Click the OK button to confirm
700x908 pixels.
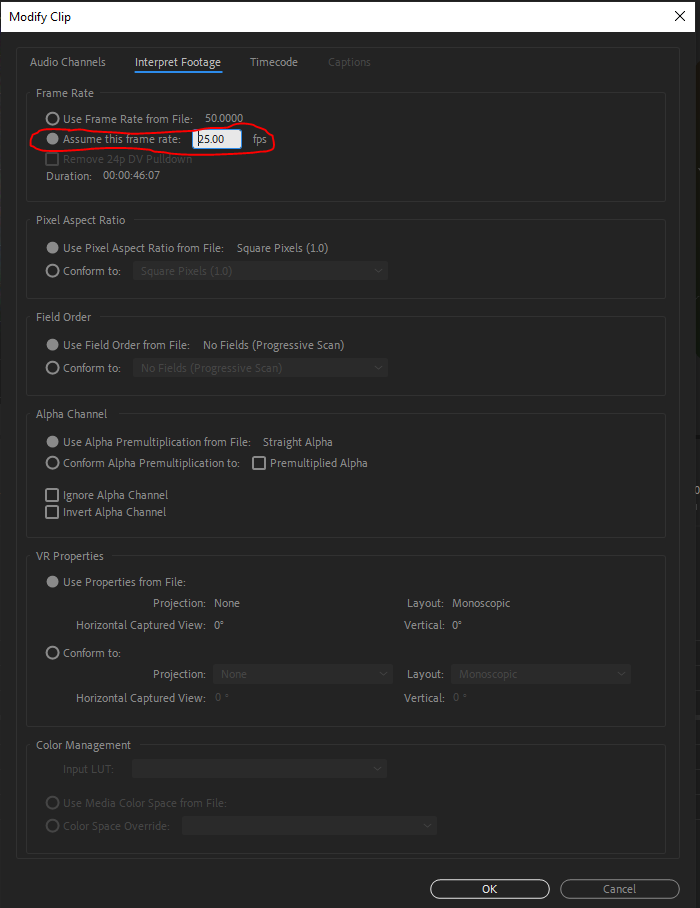coord(489,888)
